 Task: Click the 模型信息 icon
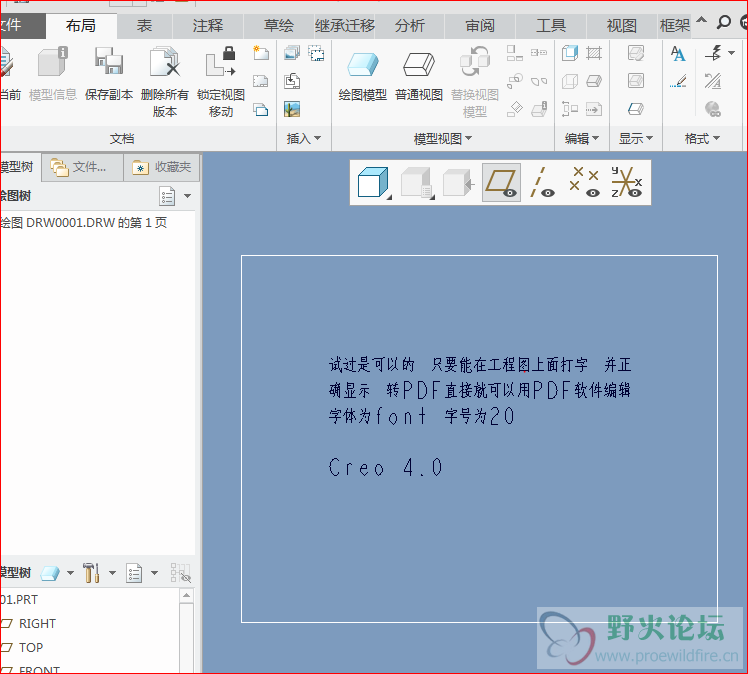52,62
